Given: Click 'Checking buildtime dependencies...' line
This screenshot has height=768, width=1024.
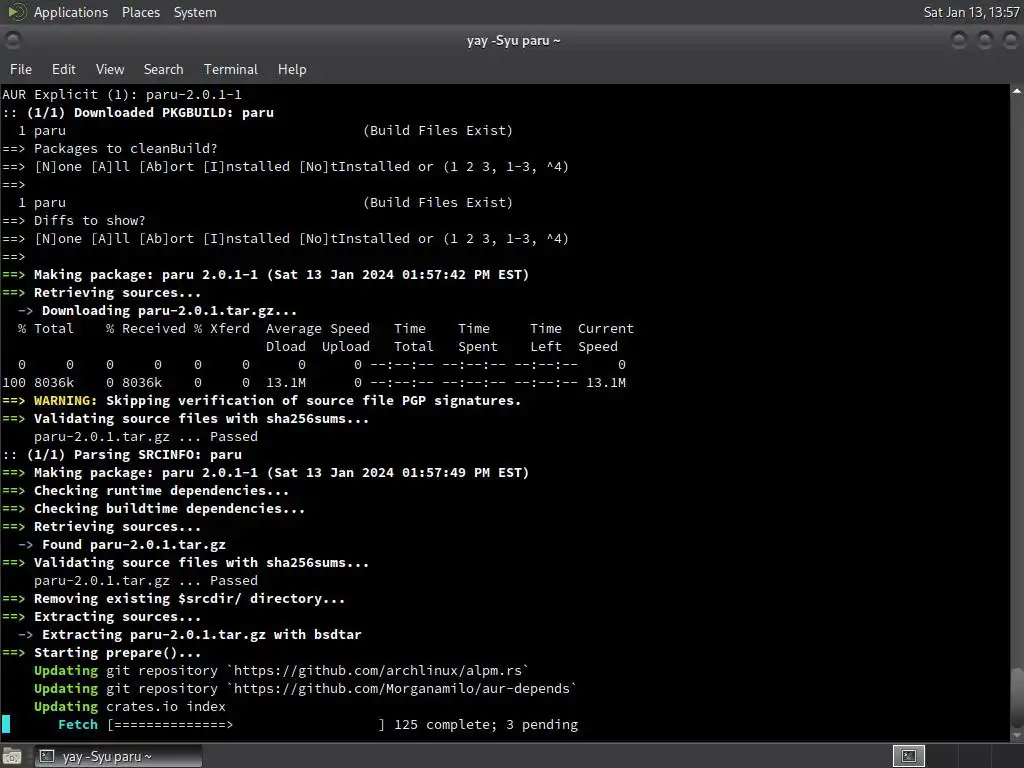Looking at the screenshot, I should tap(169, 509).
